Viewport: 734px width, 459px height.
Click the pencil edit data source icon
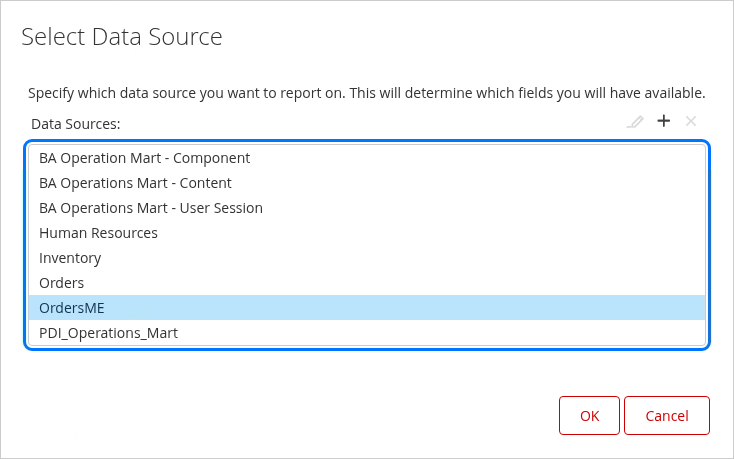tap(635, 122)
